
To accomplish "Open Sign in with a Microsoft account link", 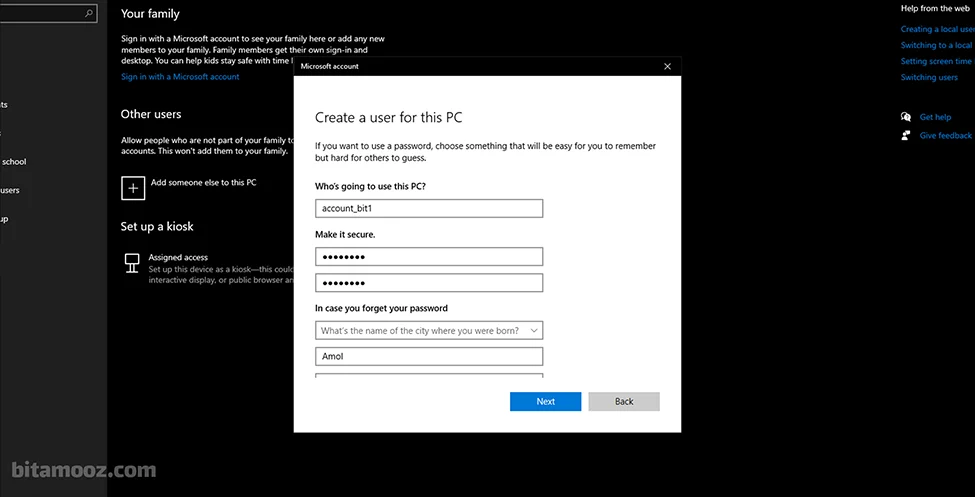I will pyautogui.click(x=180, y=77).
